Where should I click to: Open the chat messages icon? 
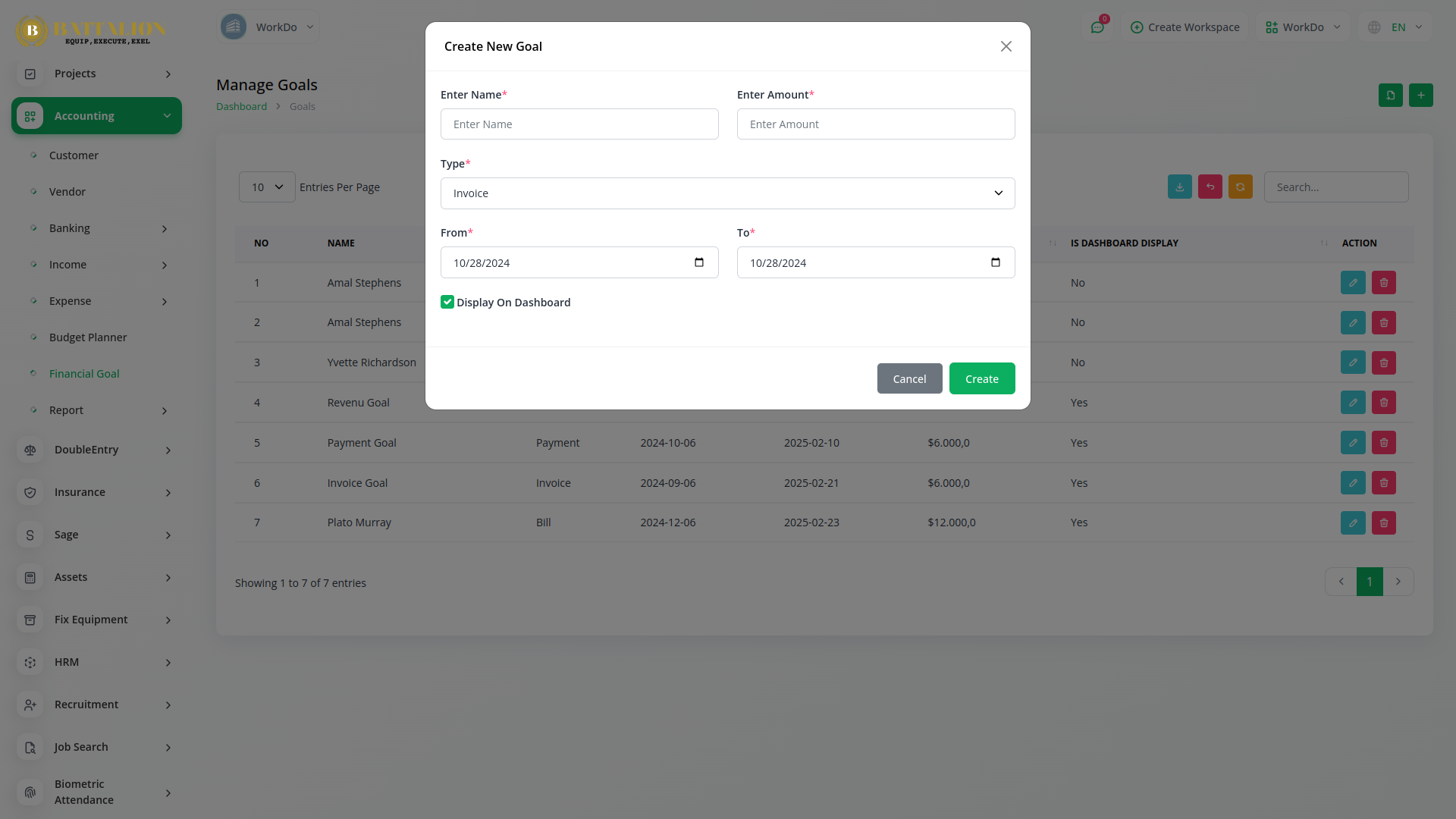point(1097,27)
